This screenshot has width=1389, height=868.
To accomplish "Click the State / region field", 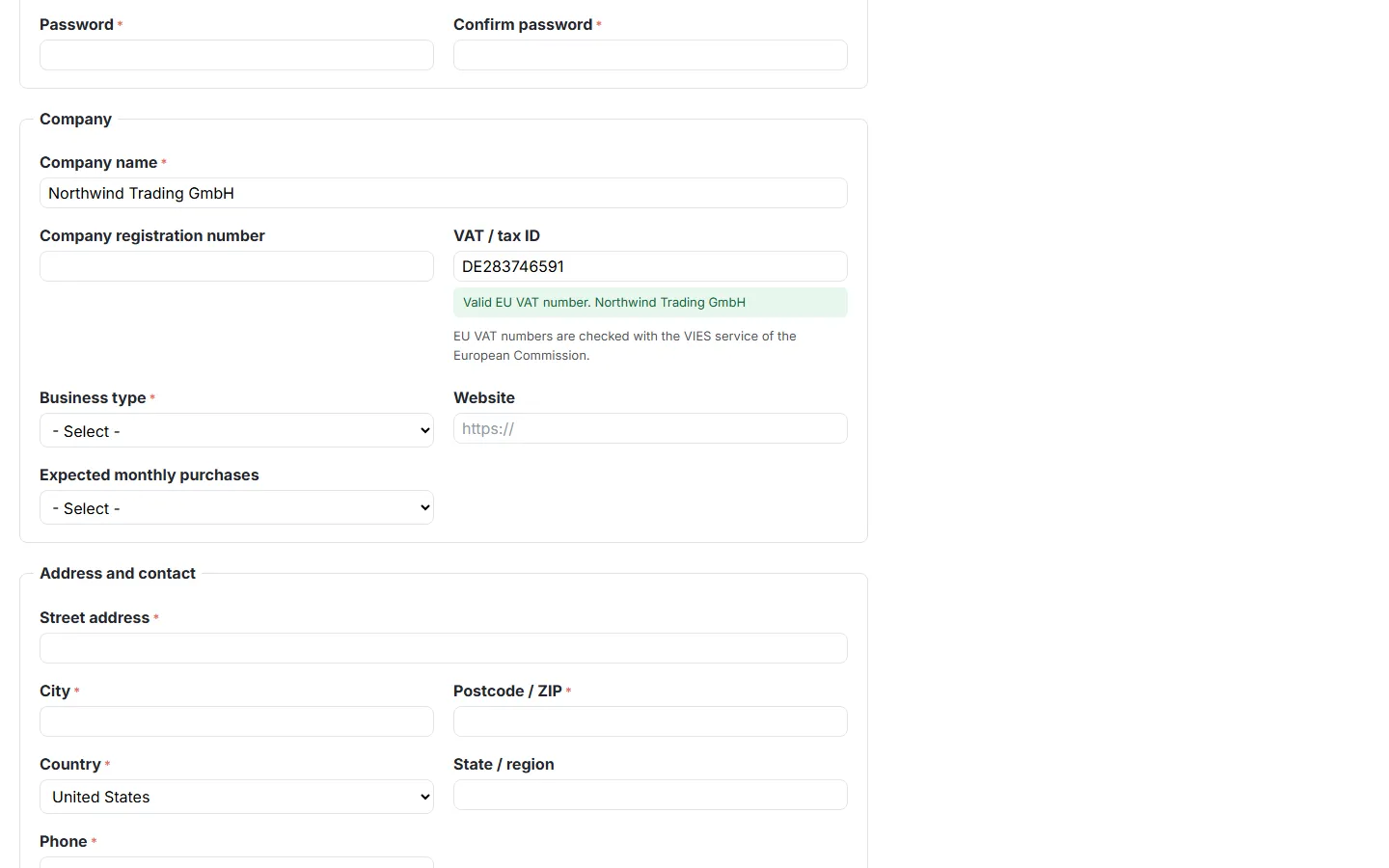I will click(650, 795).
